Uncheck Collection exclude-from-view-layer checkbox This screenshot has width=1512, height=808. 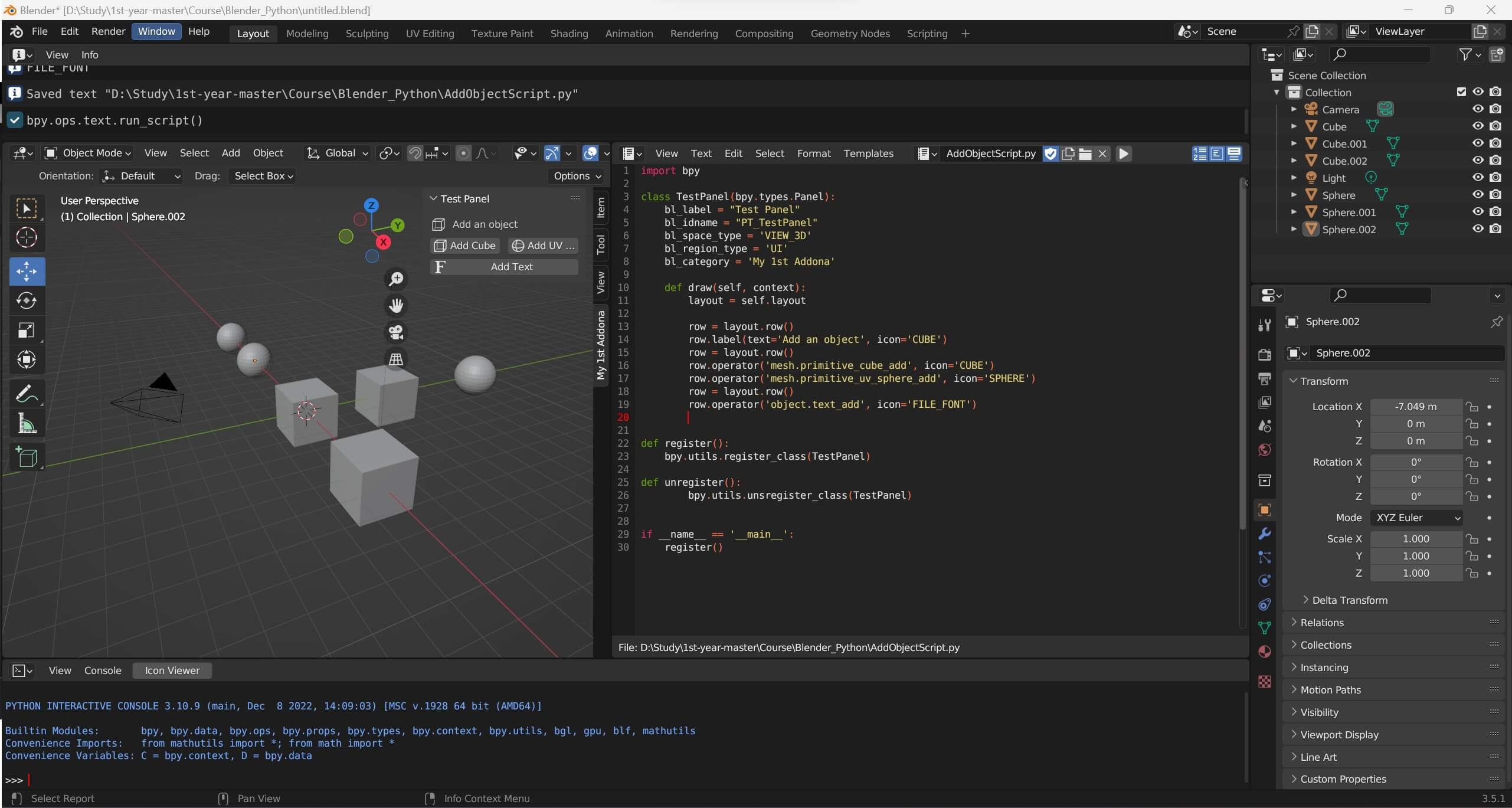coord(1461,91)
